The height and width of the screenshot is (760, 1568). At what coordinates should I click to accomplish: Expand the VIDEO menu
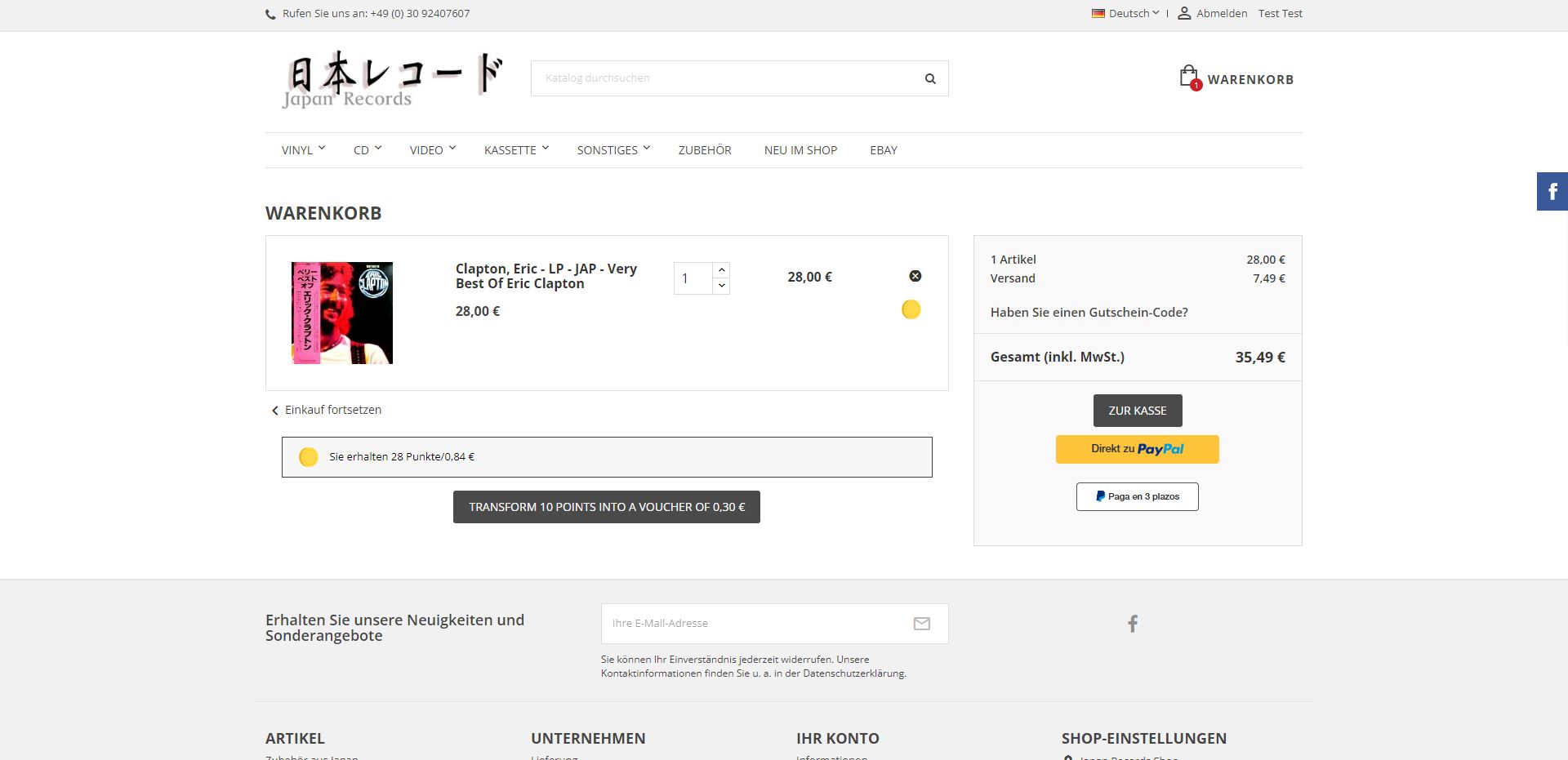(433, 150)
